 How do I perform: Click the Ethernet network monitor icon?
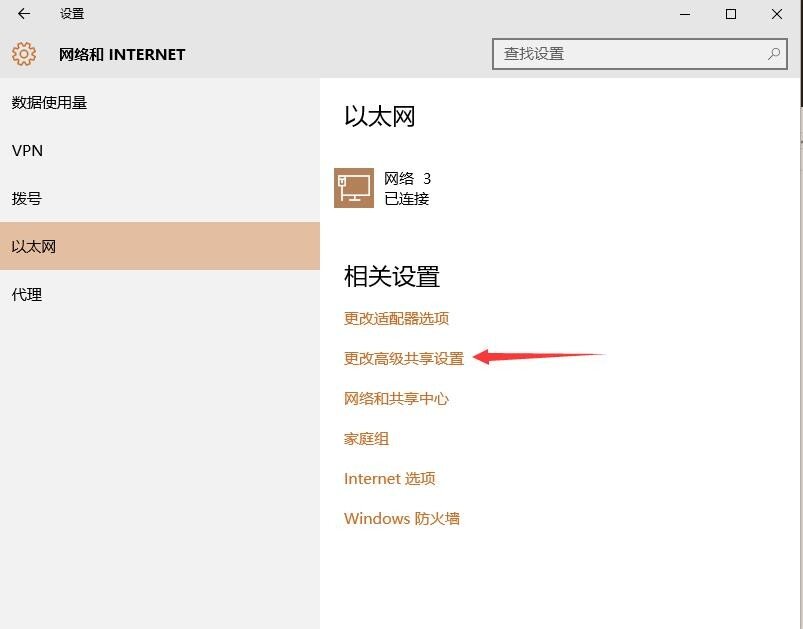coord(354,188)
